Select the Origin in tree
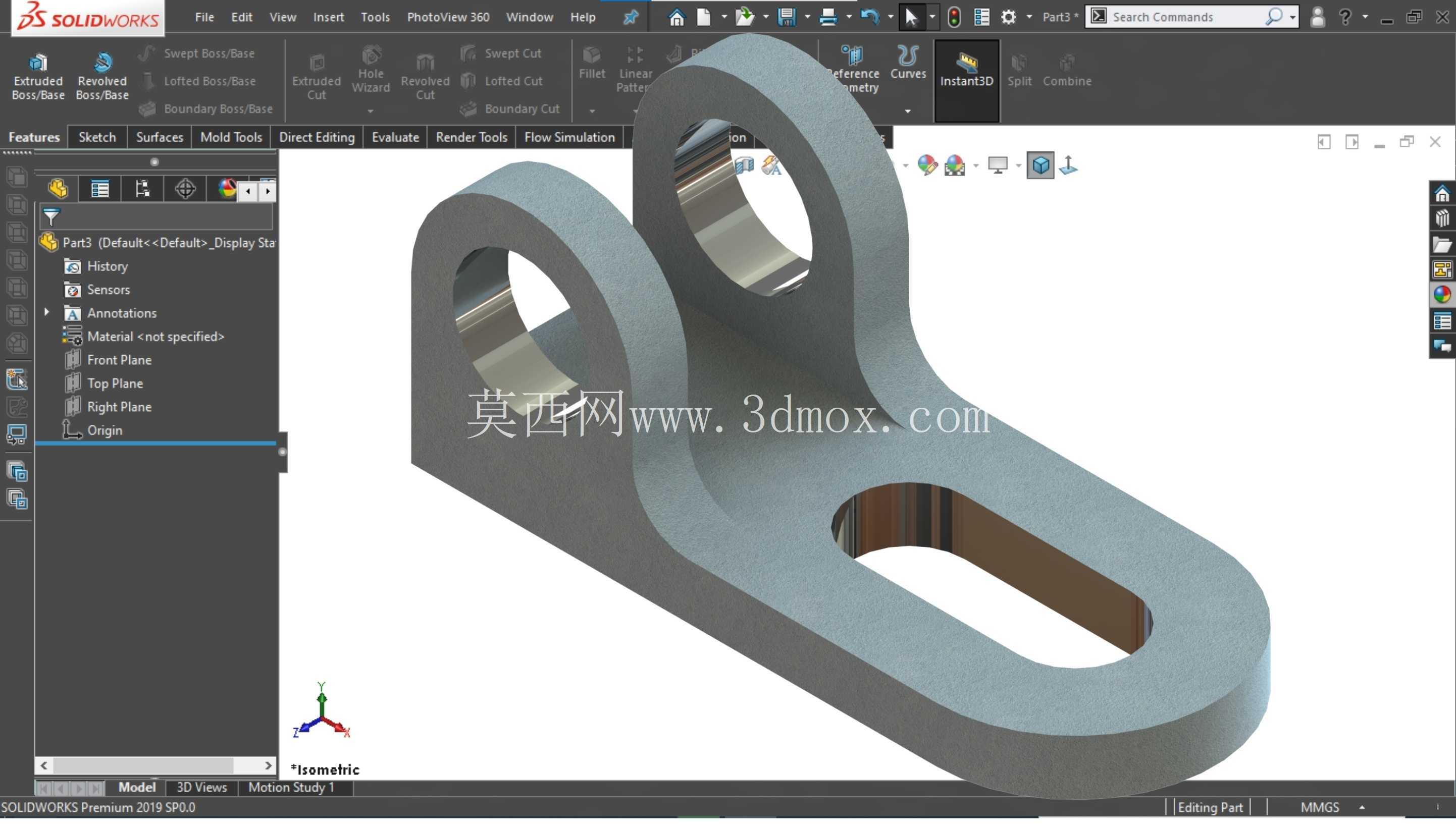 pos(104,430)
